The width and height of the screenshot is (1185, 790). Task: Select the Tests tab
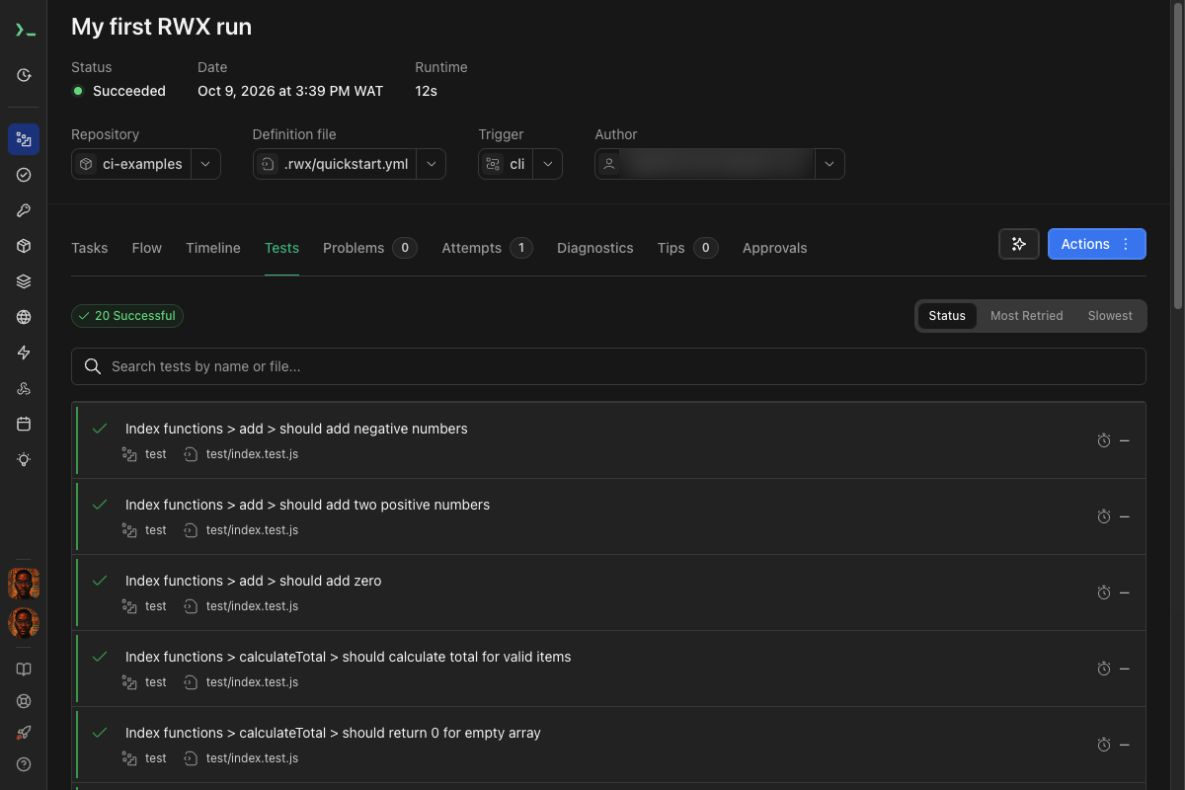[x=282, y=248]
